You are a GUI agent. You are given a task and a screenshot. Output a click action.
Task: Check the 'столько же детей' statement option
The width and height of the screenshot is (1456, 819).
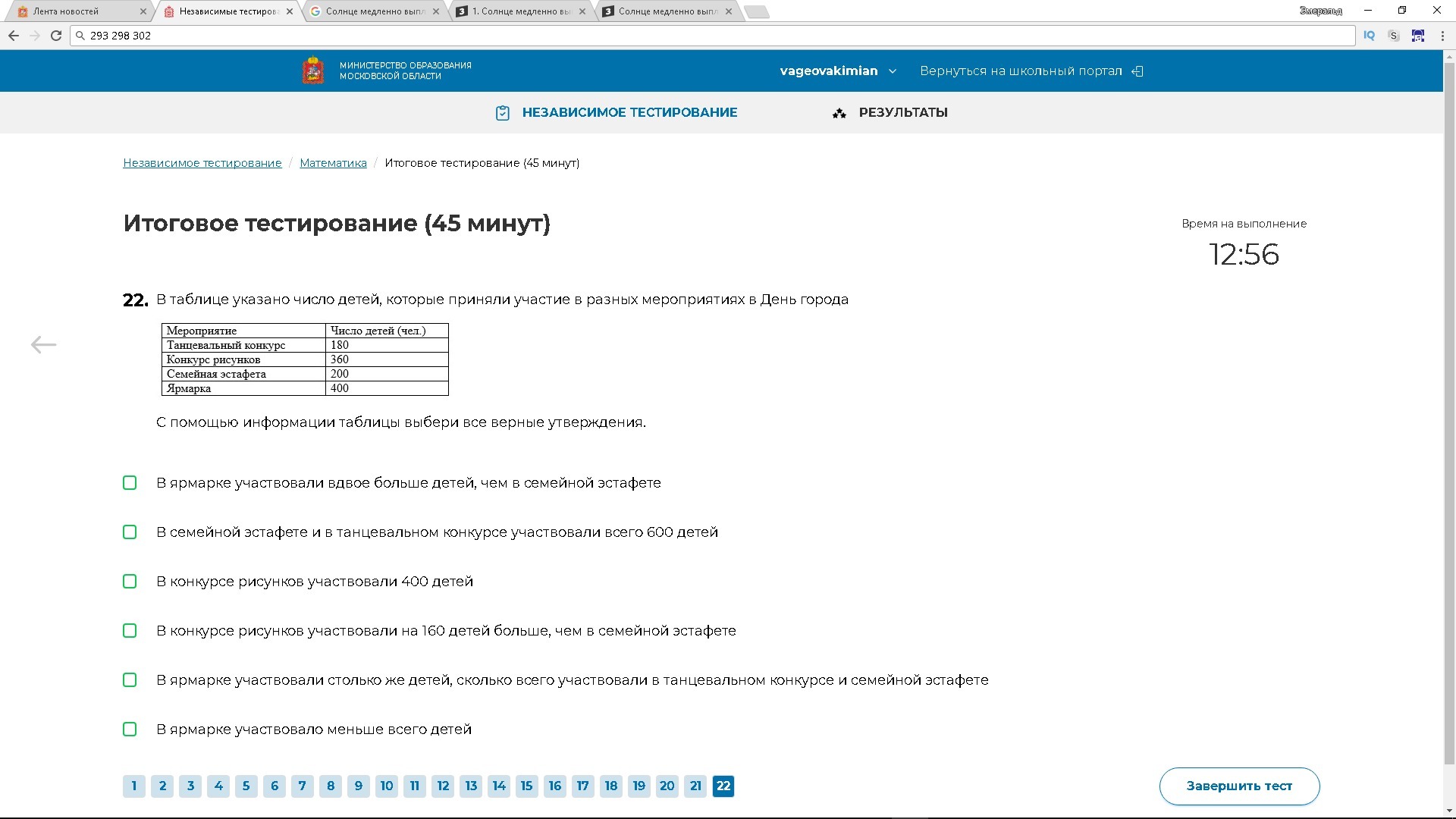[130, 680]
